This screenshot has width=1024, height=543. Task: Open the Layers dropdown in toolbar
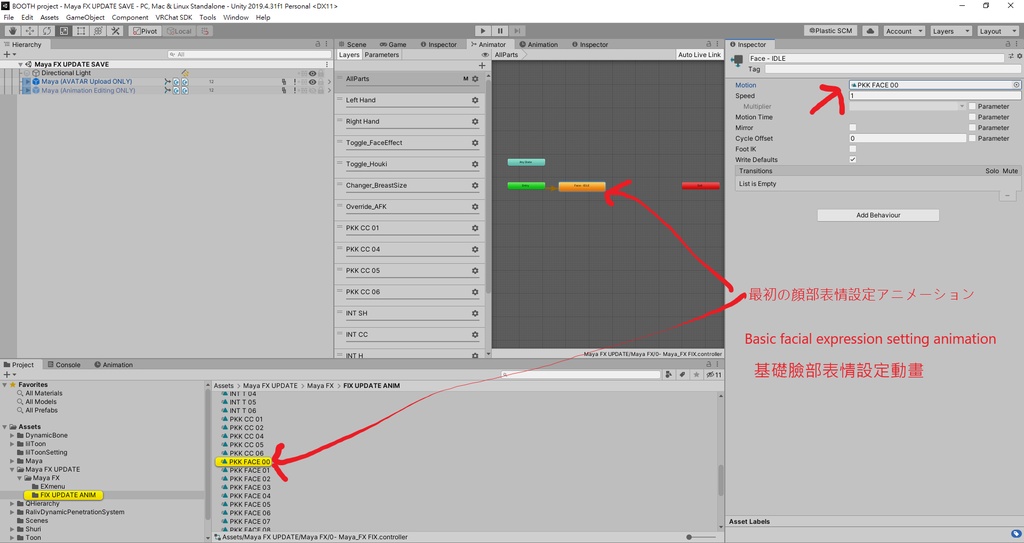point(950,31)
